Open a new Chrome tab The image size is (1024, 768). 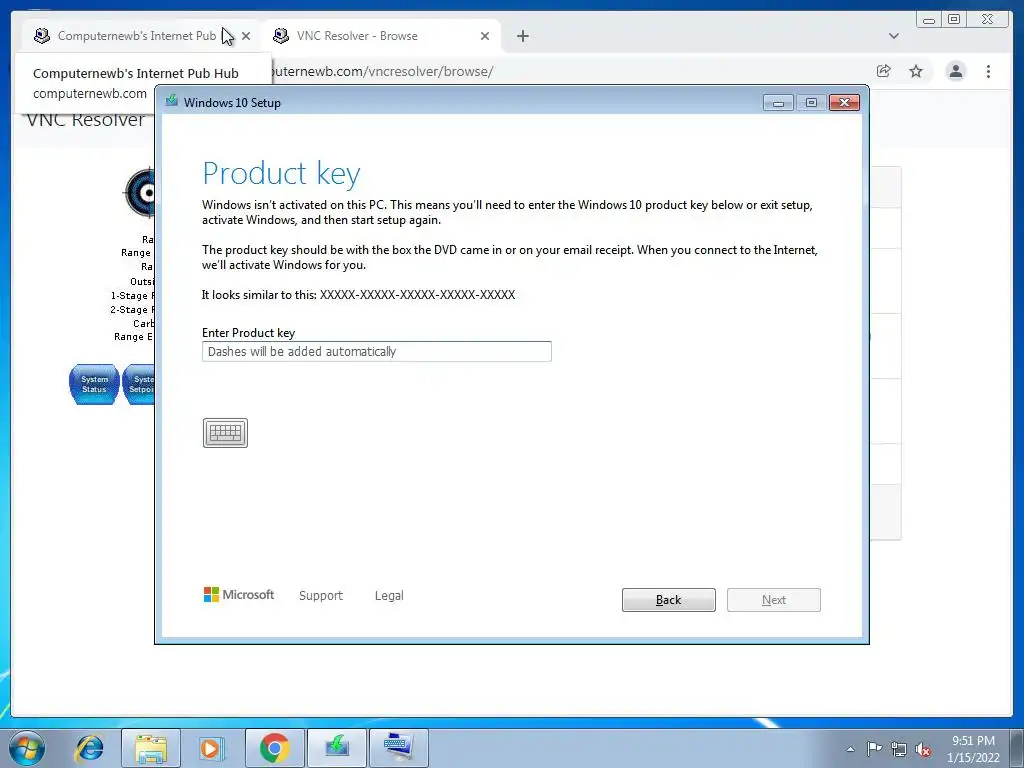(x=522, y=36)
